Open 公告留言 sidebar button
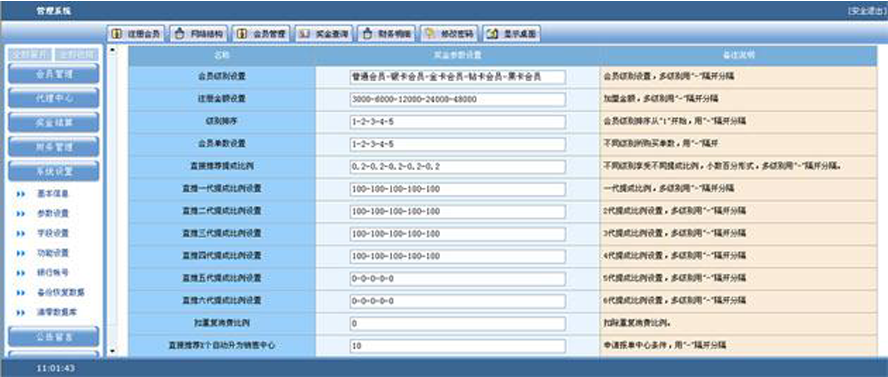 [x=54, y=336]
